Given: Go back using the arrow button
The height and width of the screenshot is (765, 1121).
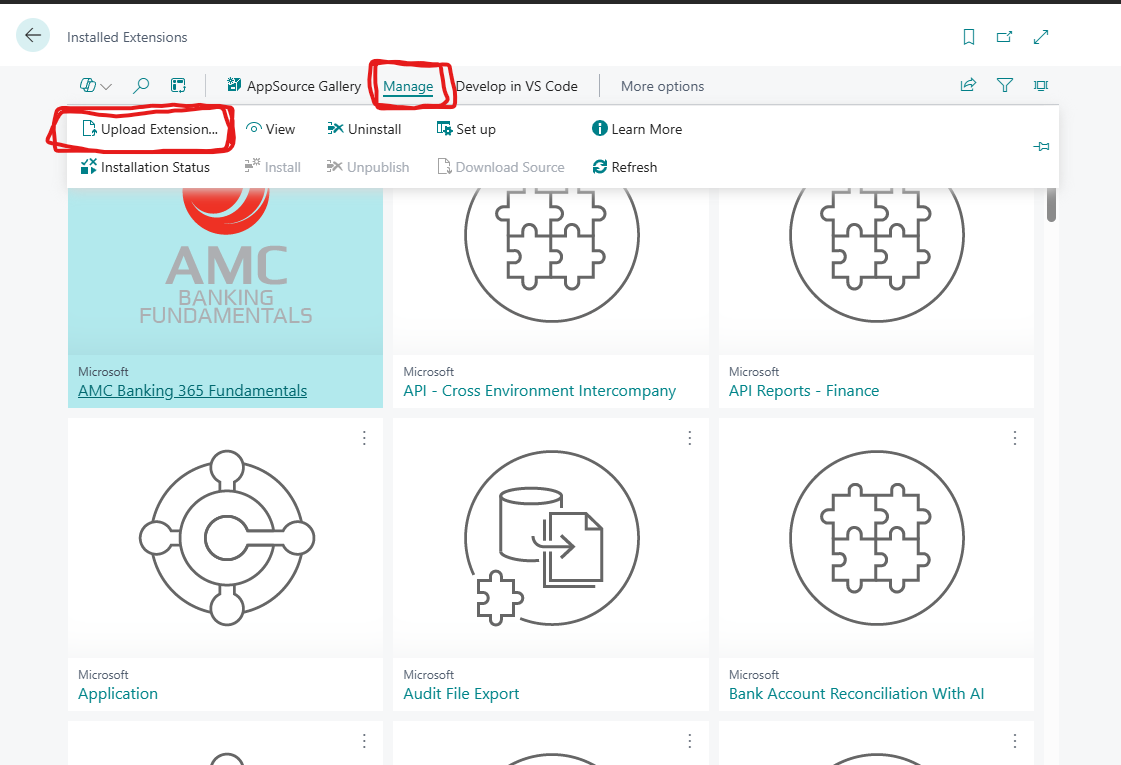Looking at the screenshot, I should tap(33, 35).
